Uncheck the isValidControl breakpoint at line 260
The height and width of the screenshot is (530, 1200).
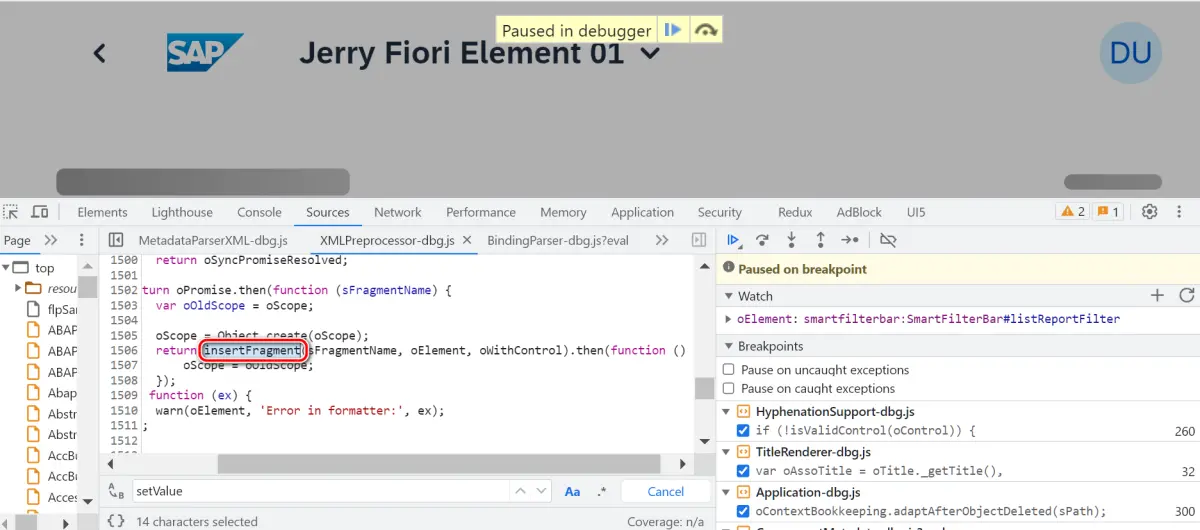(x=743, y=430)
